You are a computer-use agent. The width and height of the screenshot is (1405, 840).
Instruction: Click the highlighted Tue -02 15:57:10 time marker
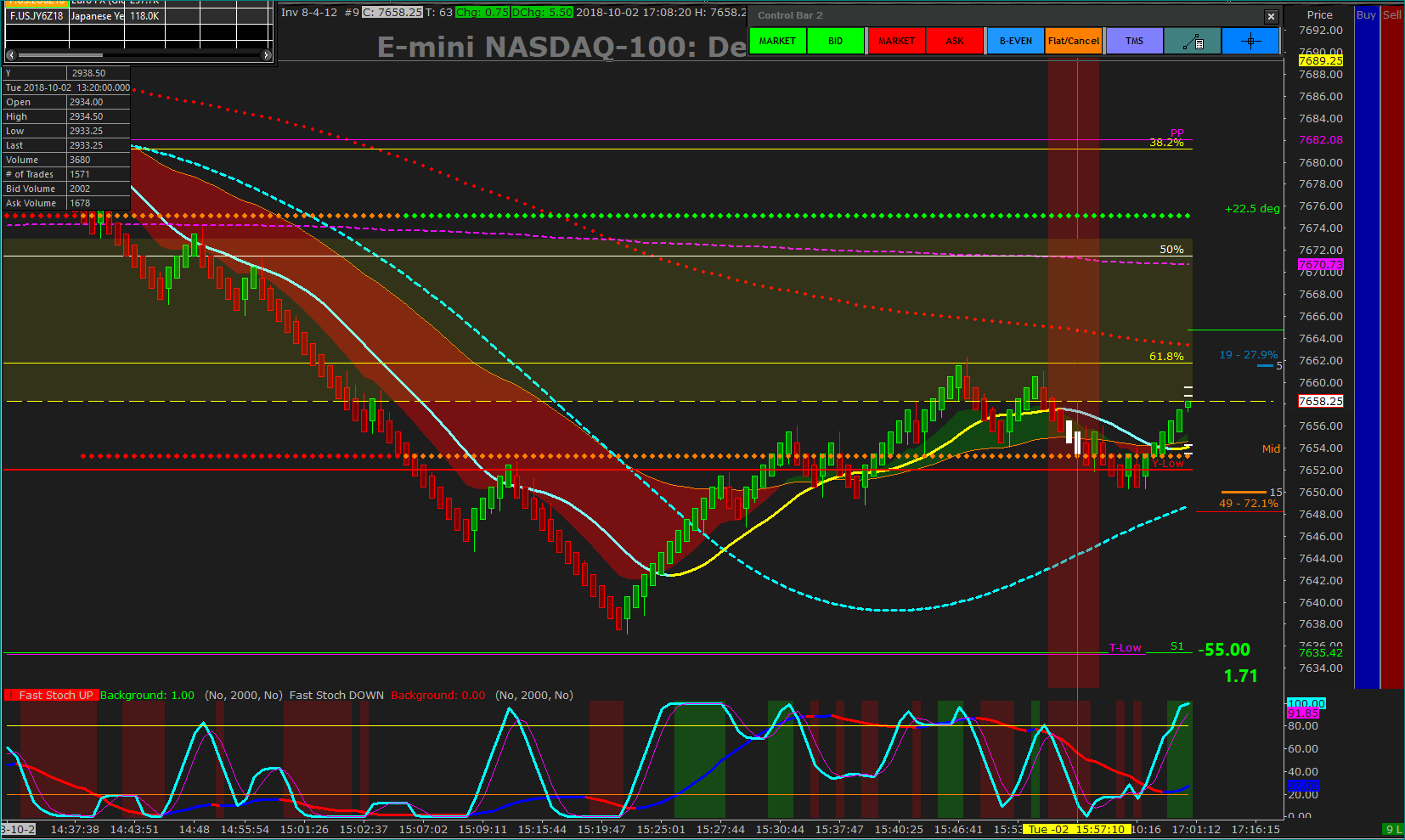pyautogui.click(x=1077, y=830)
